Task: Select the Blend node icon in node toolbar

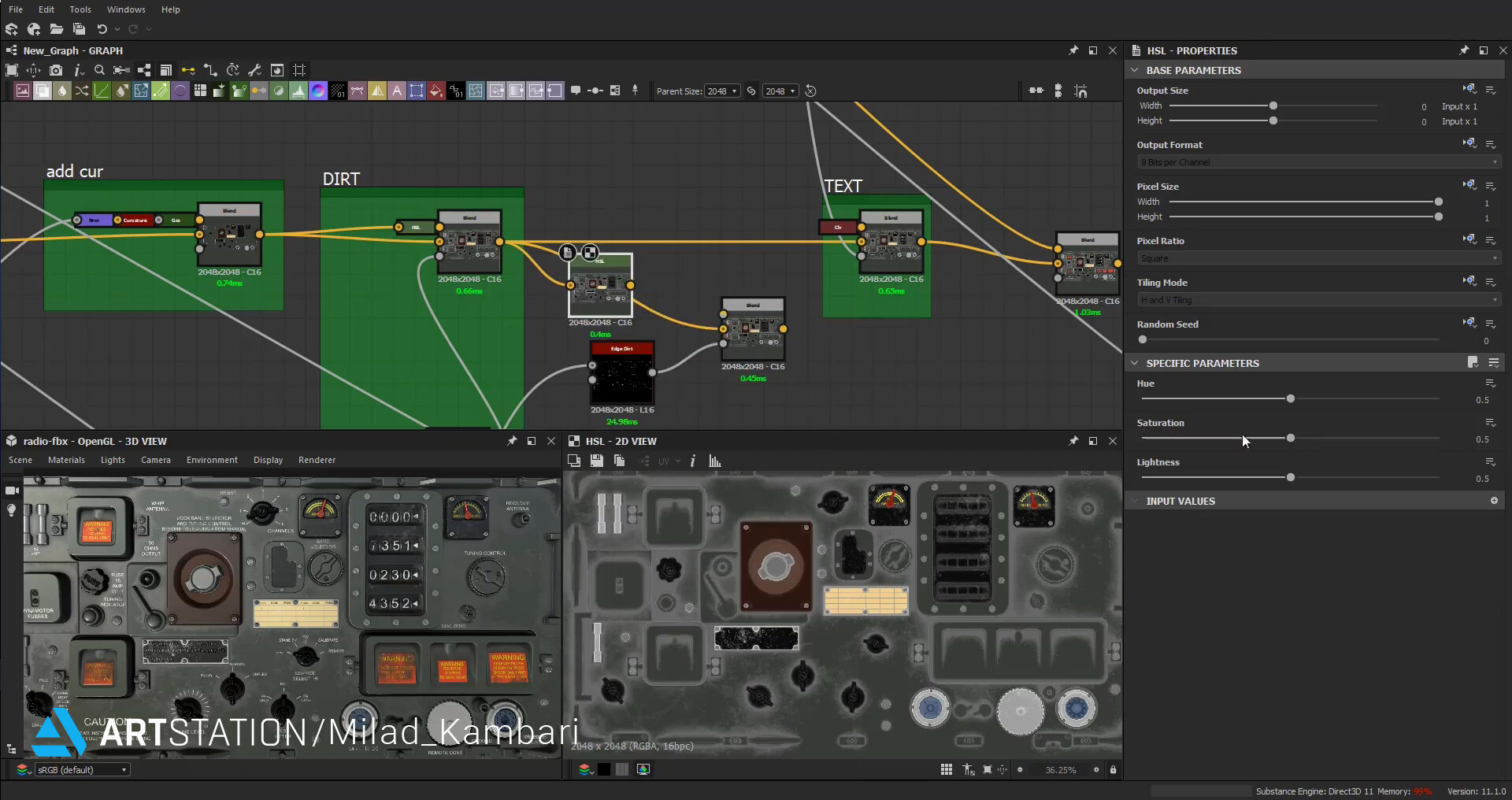Action: [x=42, y=91]
